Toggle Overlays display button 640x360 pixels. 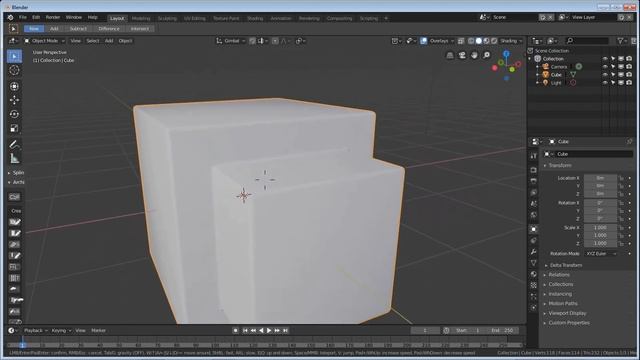pos(424,41)
